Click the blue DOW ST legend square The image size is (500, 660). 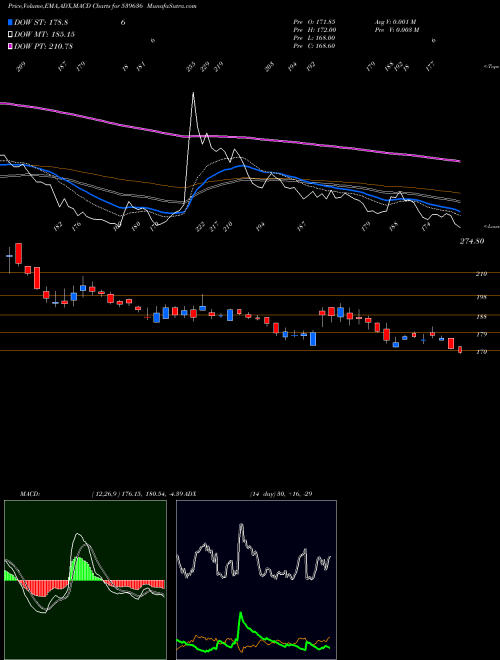[x=11, y=22]
